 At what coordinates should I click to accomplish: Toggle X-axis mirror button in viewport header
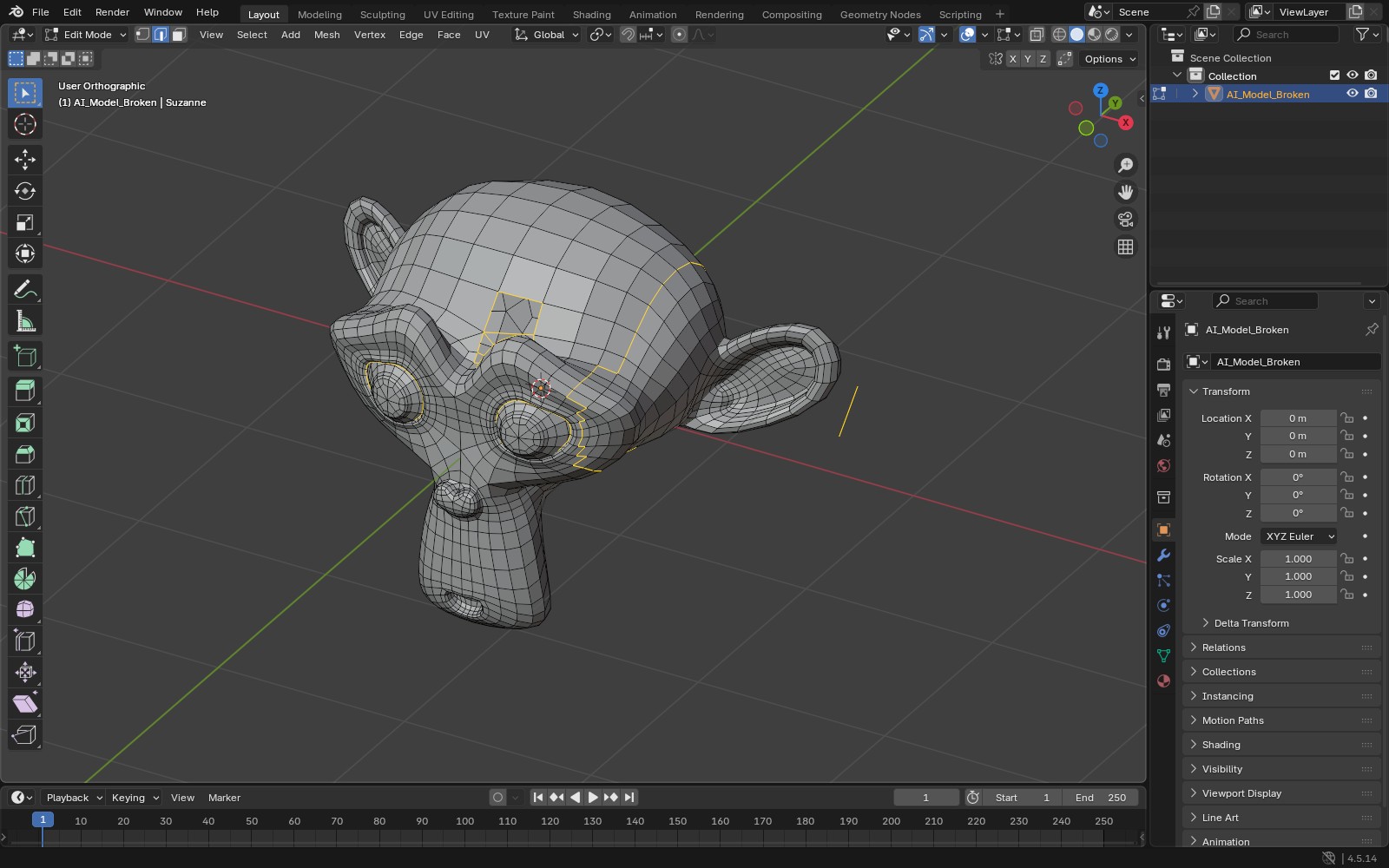tap(1012, 59)
